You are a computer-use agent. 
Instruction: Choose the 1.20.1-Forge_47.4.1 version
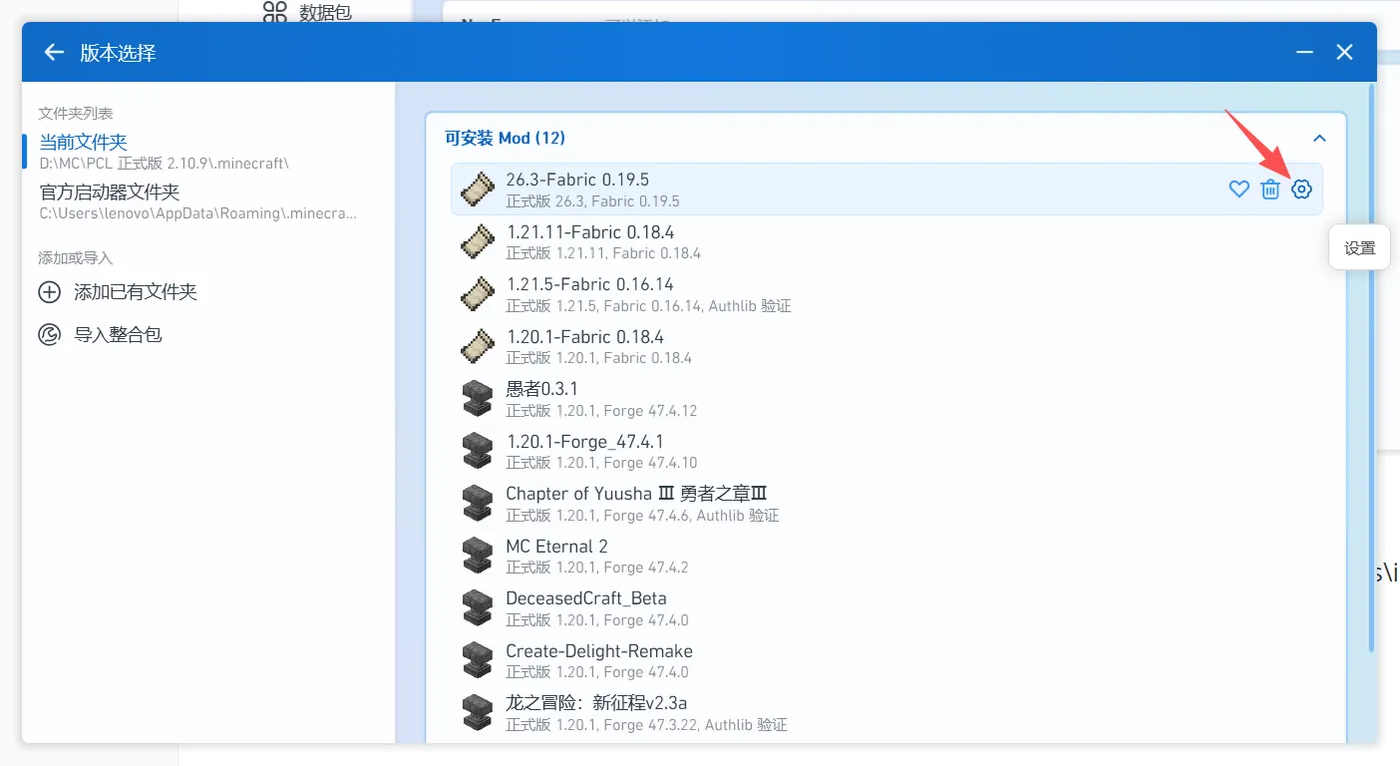(x=886, y=451)
